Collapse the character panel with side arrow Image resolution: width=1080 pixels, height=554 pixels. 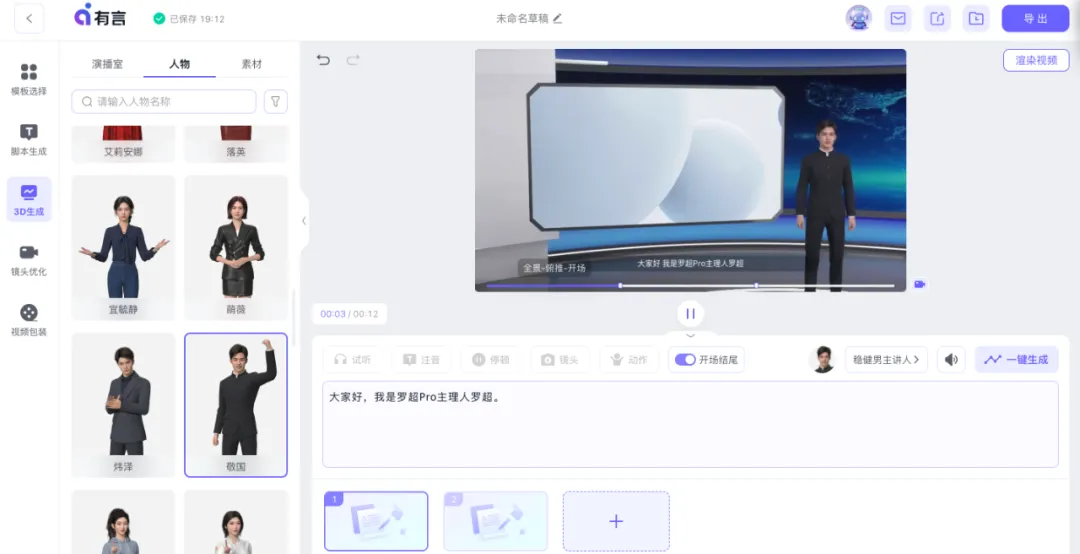(304, 221)
